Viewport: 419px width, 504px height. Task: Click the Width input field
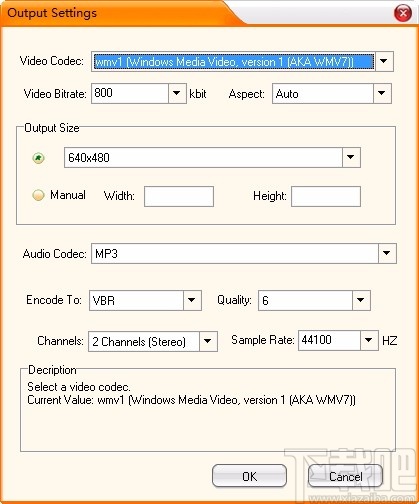click(x=179, y=197)
